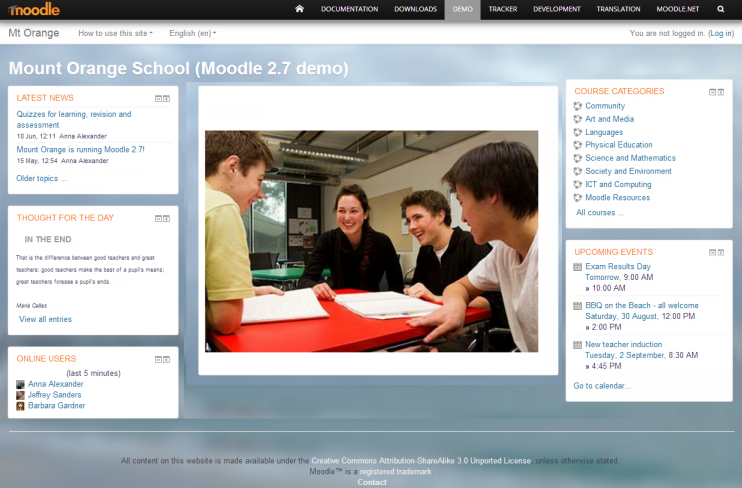Click the Community category icon
Screen dimensions: 742x488
[x=578, y=106]
